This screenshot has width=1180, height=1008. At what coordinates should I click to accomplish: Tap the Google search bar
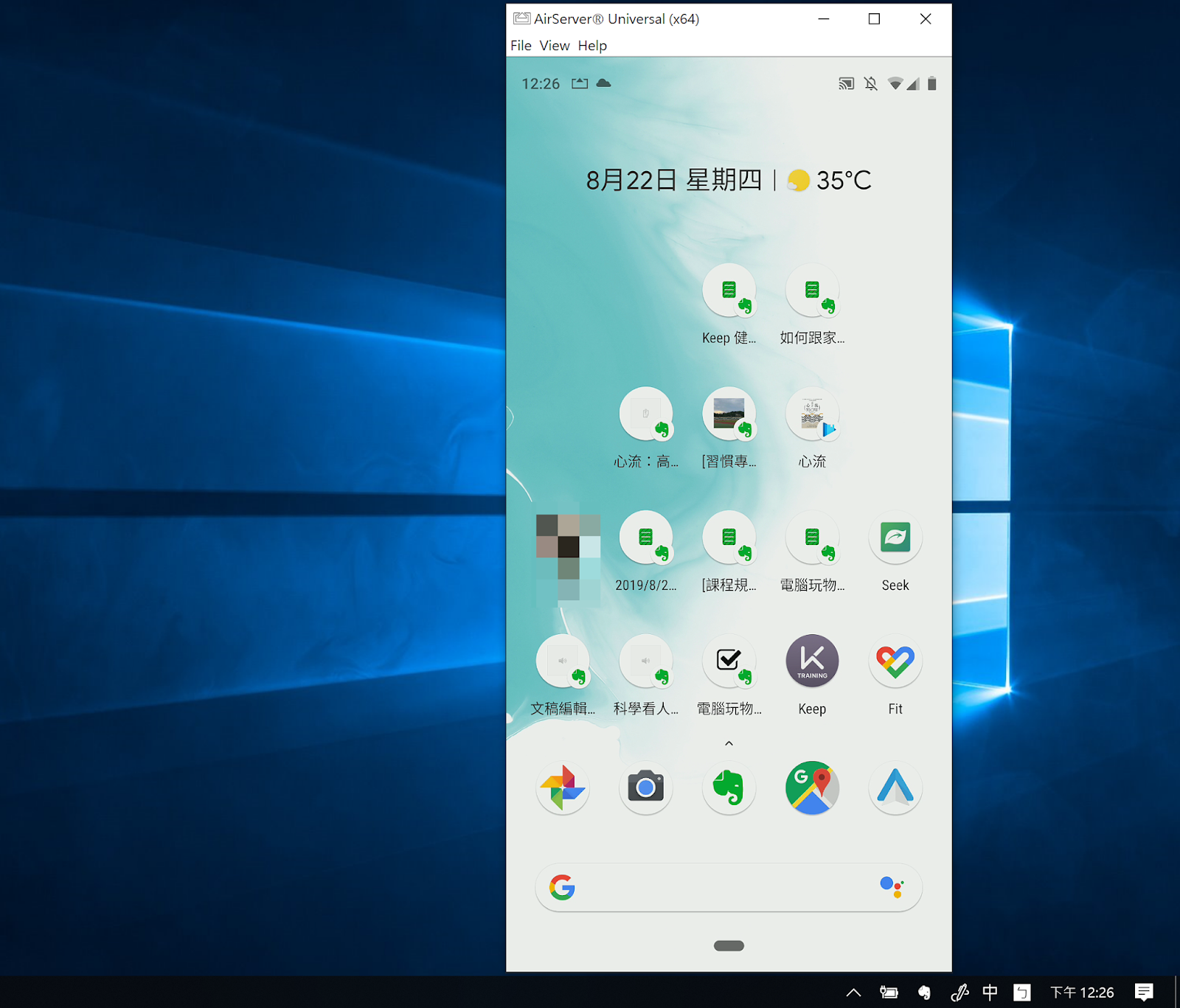729,887
